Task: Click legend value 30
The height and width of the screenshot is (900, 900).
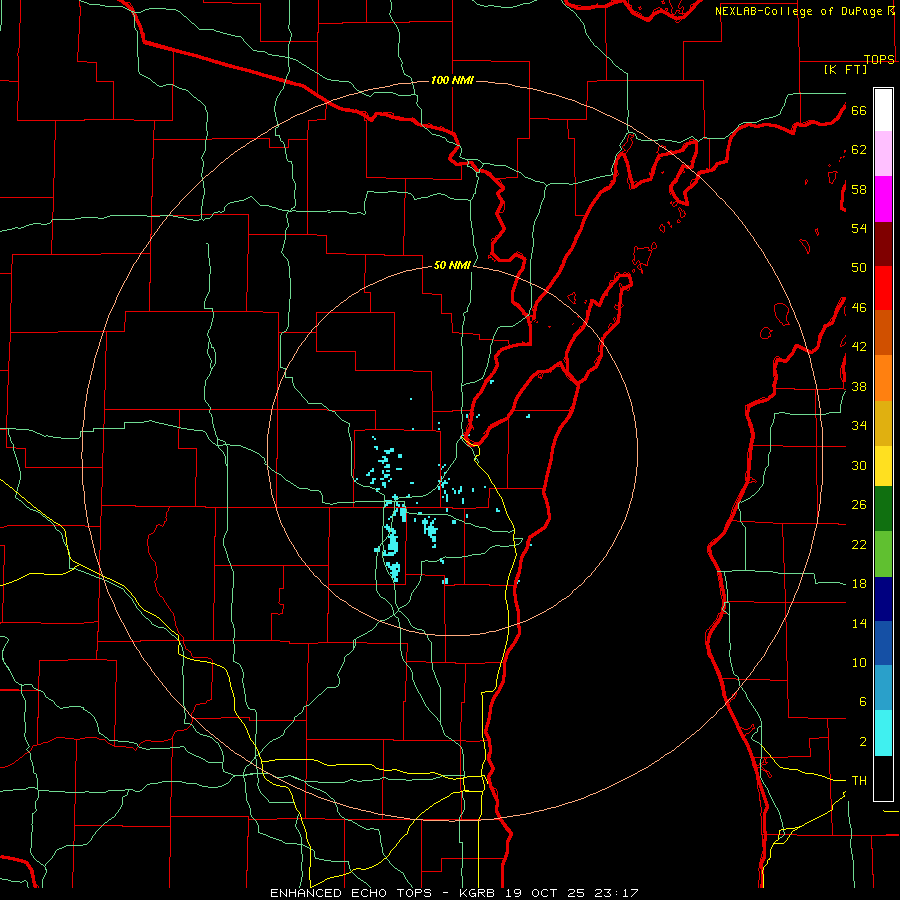Action: tap(859, 465)
